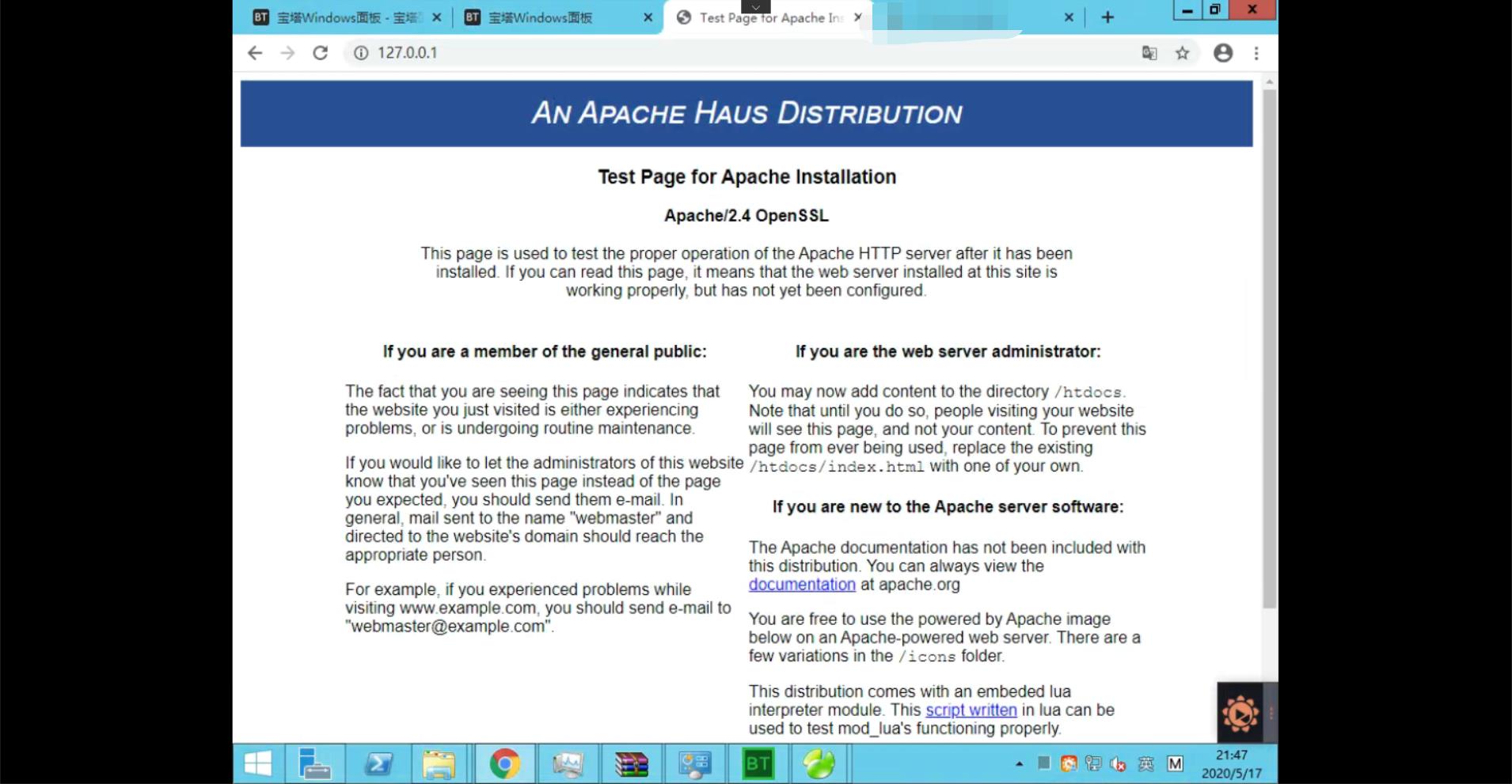Screen dimensions: 1512x784
Task: Click the gray square icon in the tray
Action: [1044, 763]
